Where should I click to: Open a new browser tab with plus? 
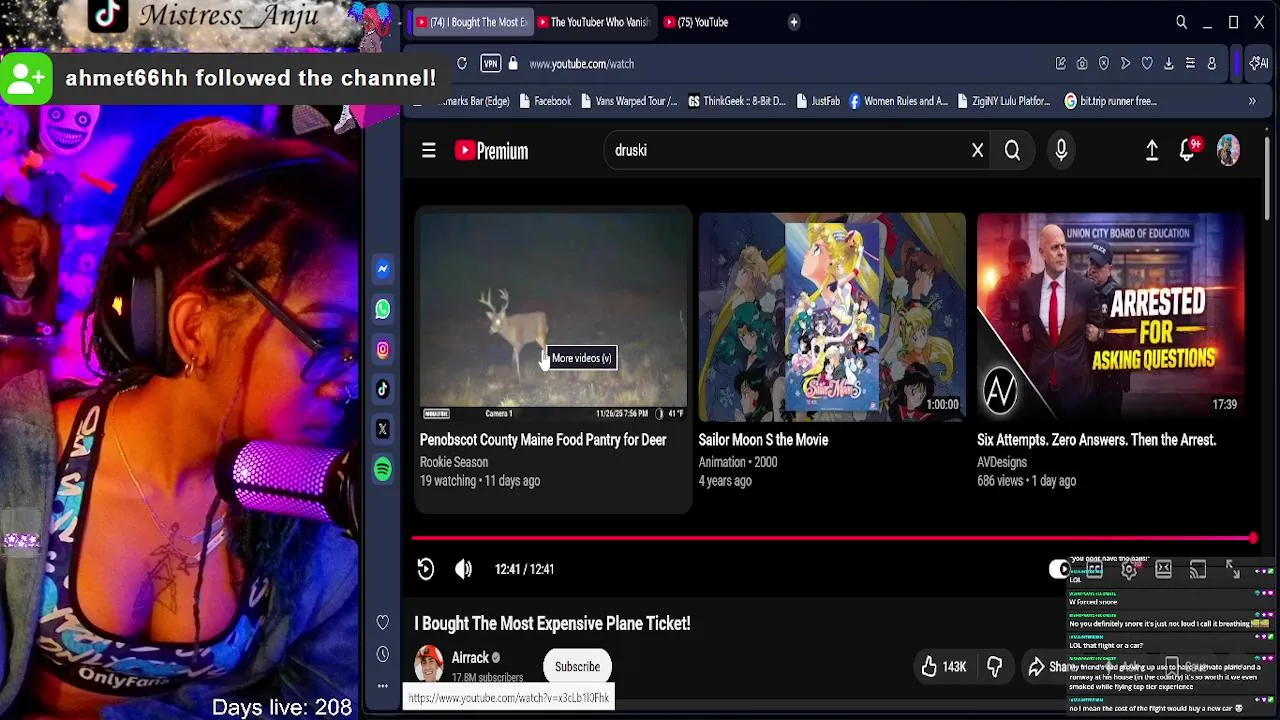(793, 22)
